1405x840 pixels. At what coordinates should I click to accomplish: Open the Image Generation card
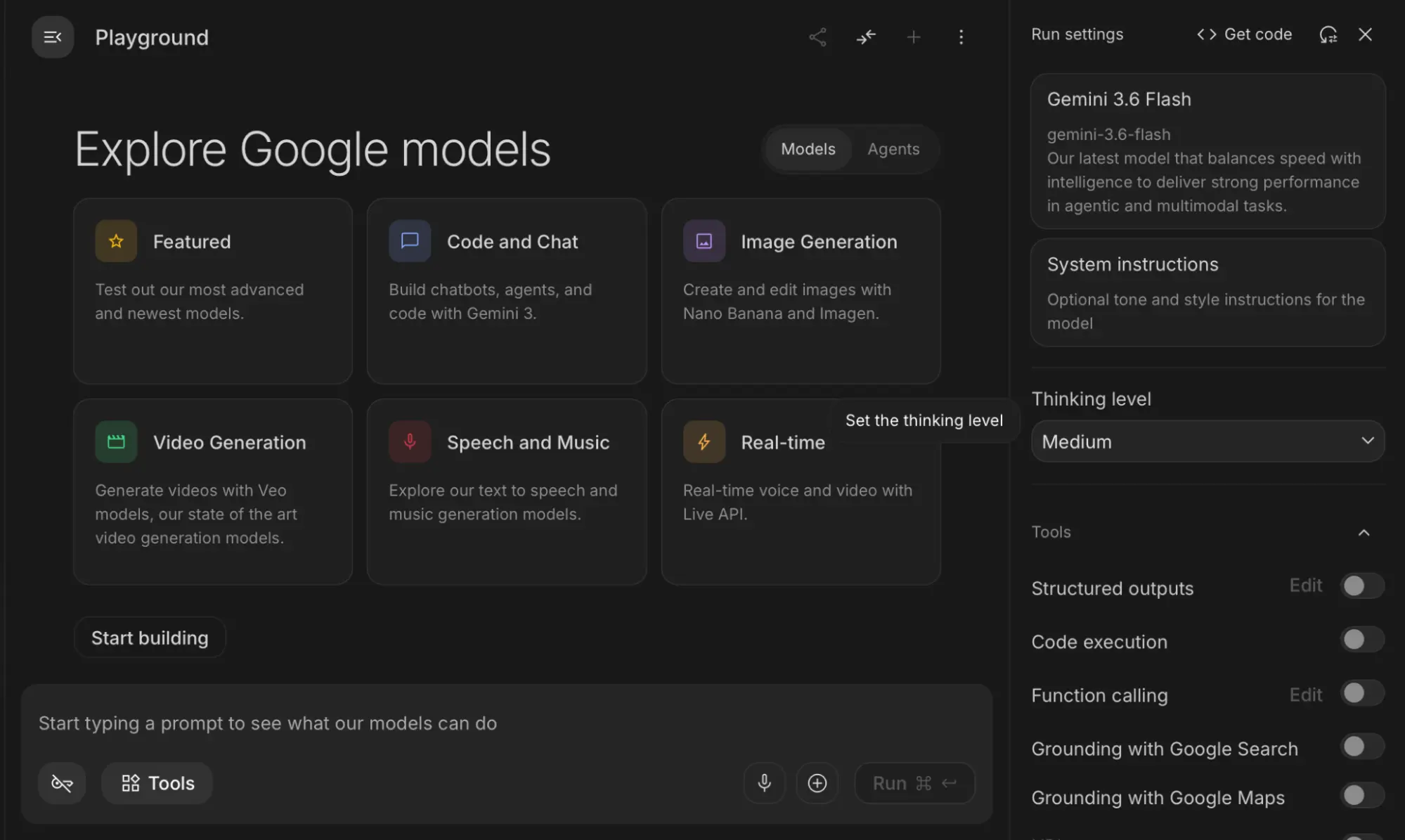[801, 291]
